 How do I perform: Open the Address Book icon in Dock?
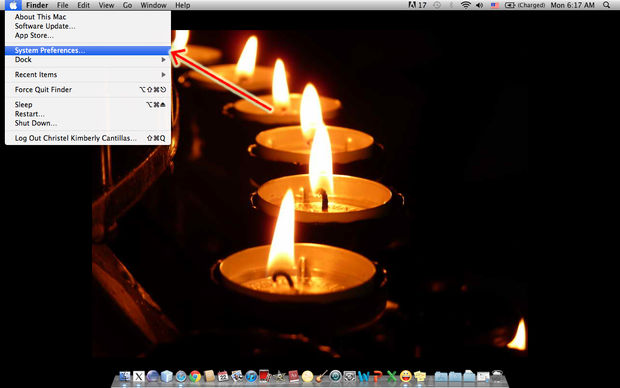(x=209, y=376)
